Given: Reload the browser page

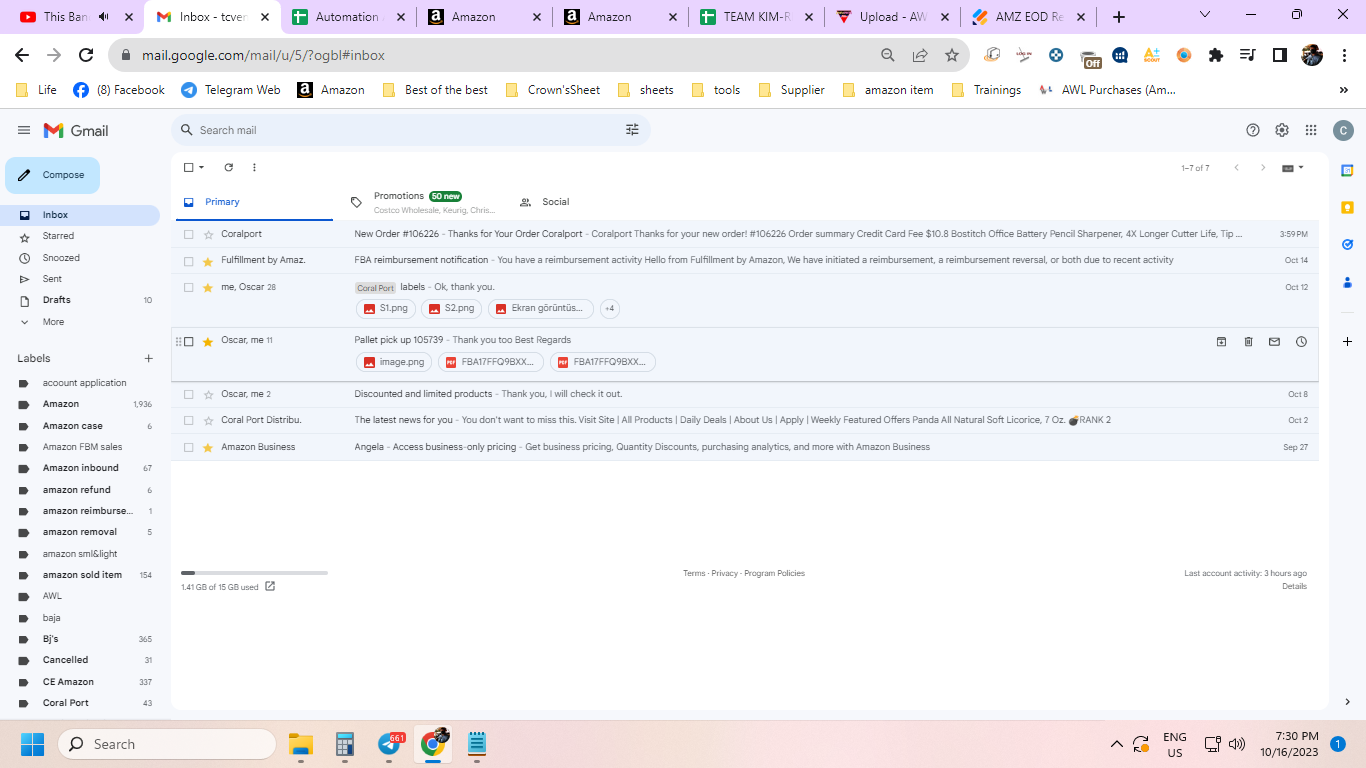Looking at the screenshot, I should point(86,56).
